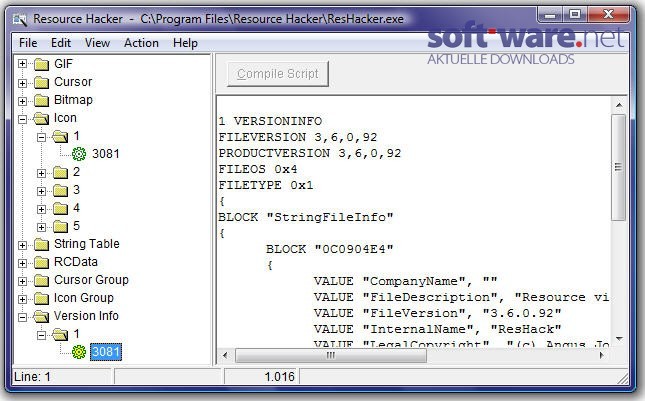This screenshot has height=401, width=645.
Task: Click open folder icon of Icon subfolder 1
Action: coord(60,137)
